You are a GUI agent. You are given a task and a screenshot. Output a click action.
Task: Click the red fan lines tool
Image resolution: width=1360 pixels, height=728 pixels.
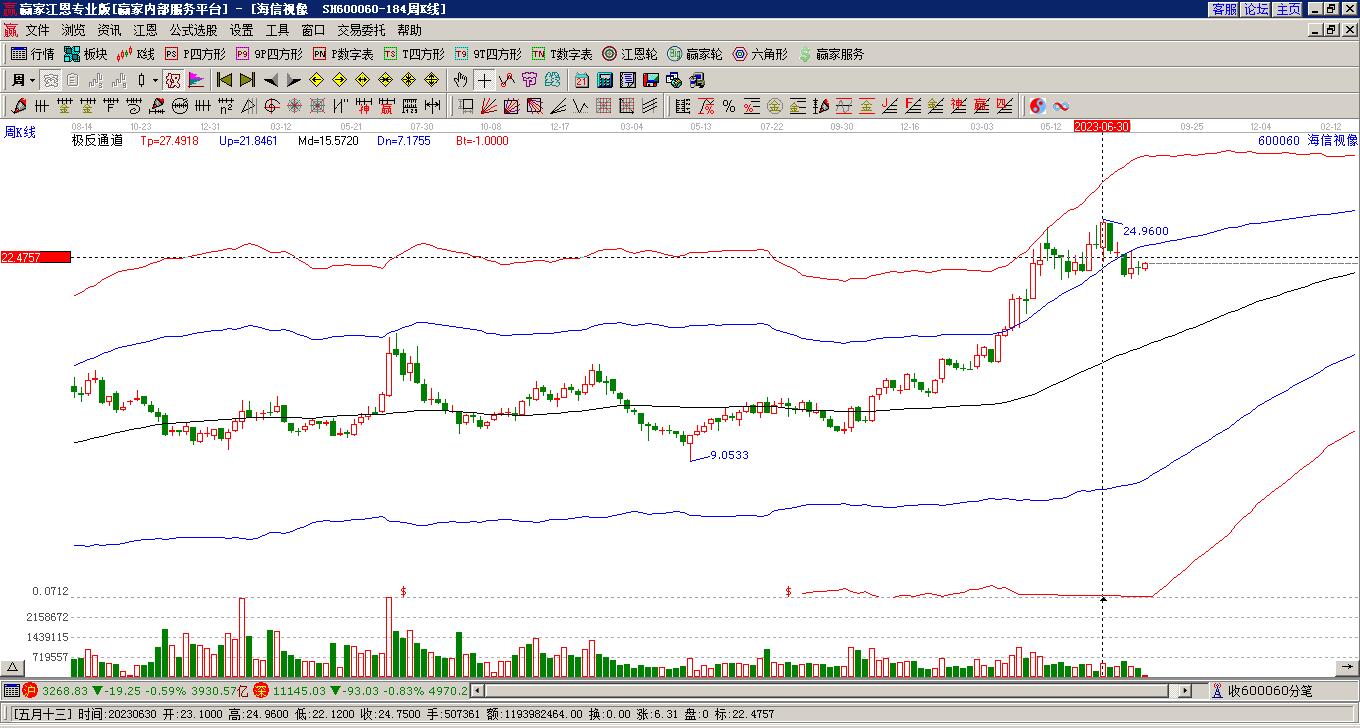pyautogui.click(x=488, y=105)
